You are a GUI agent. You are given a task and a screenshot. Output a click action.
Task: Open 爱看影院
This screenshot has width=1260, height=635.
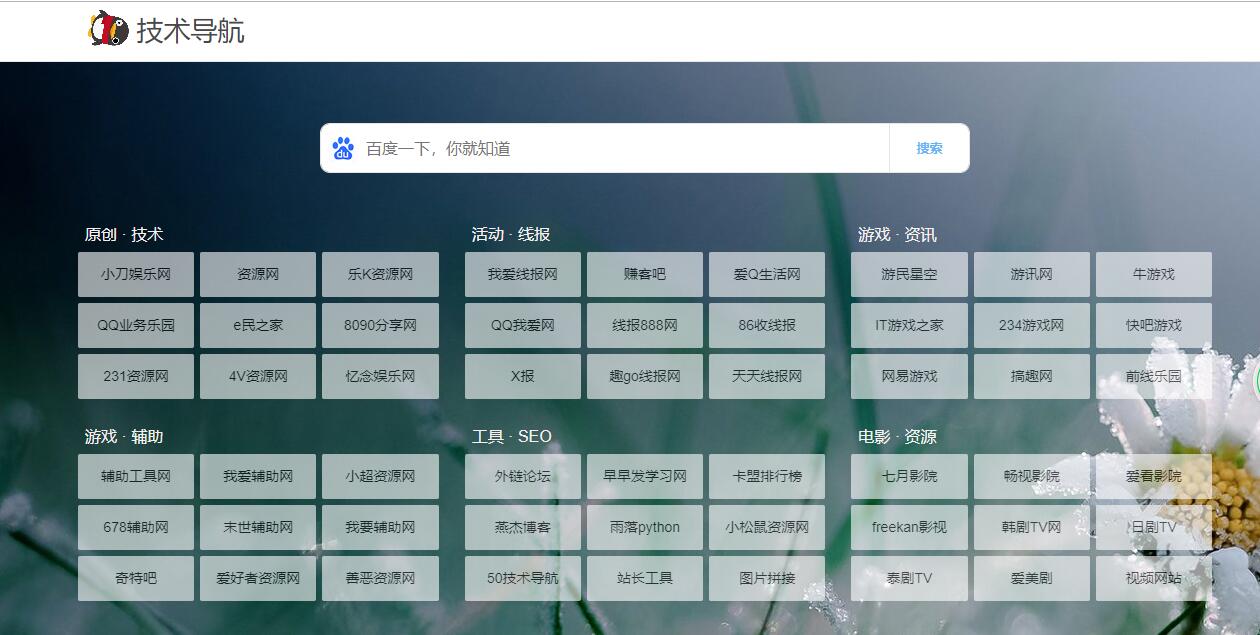1154,476
